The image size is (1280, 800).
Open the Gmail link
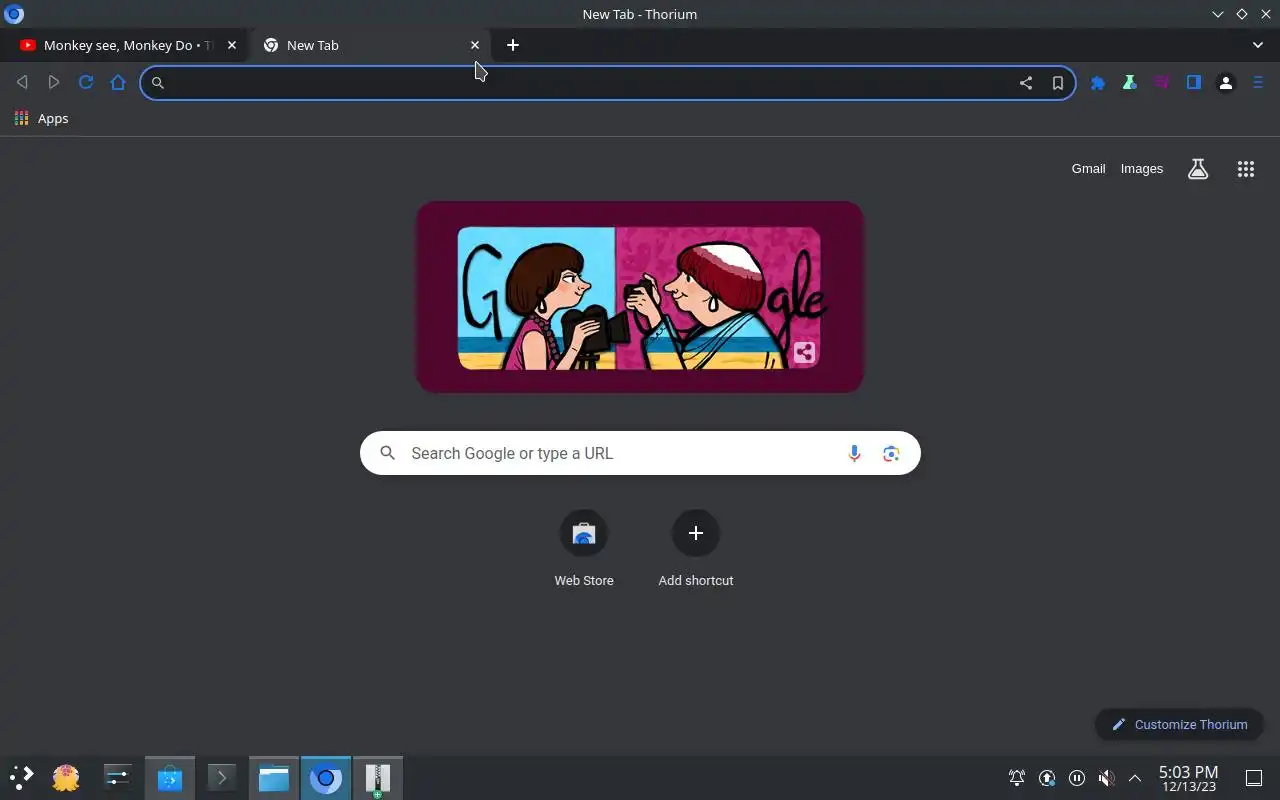[1088, 169]
